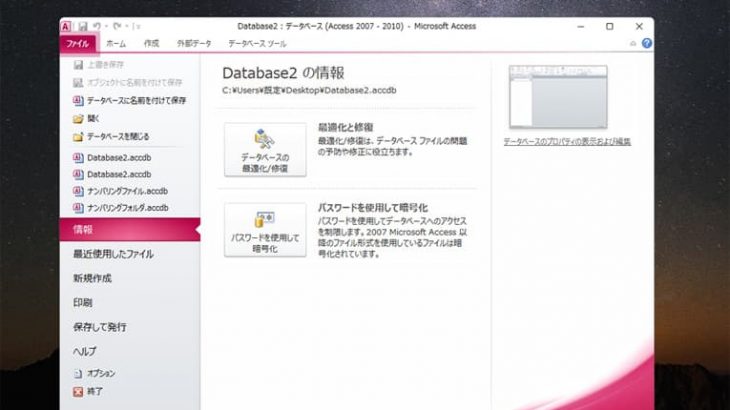Click icon beside ナンバリングファイル.accdb
The image size is (730, 410).
tap(78, 191)
